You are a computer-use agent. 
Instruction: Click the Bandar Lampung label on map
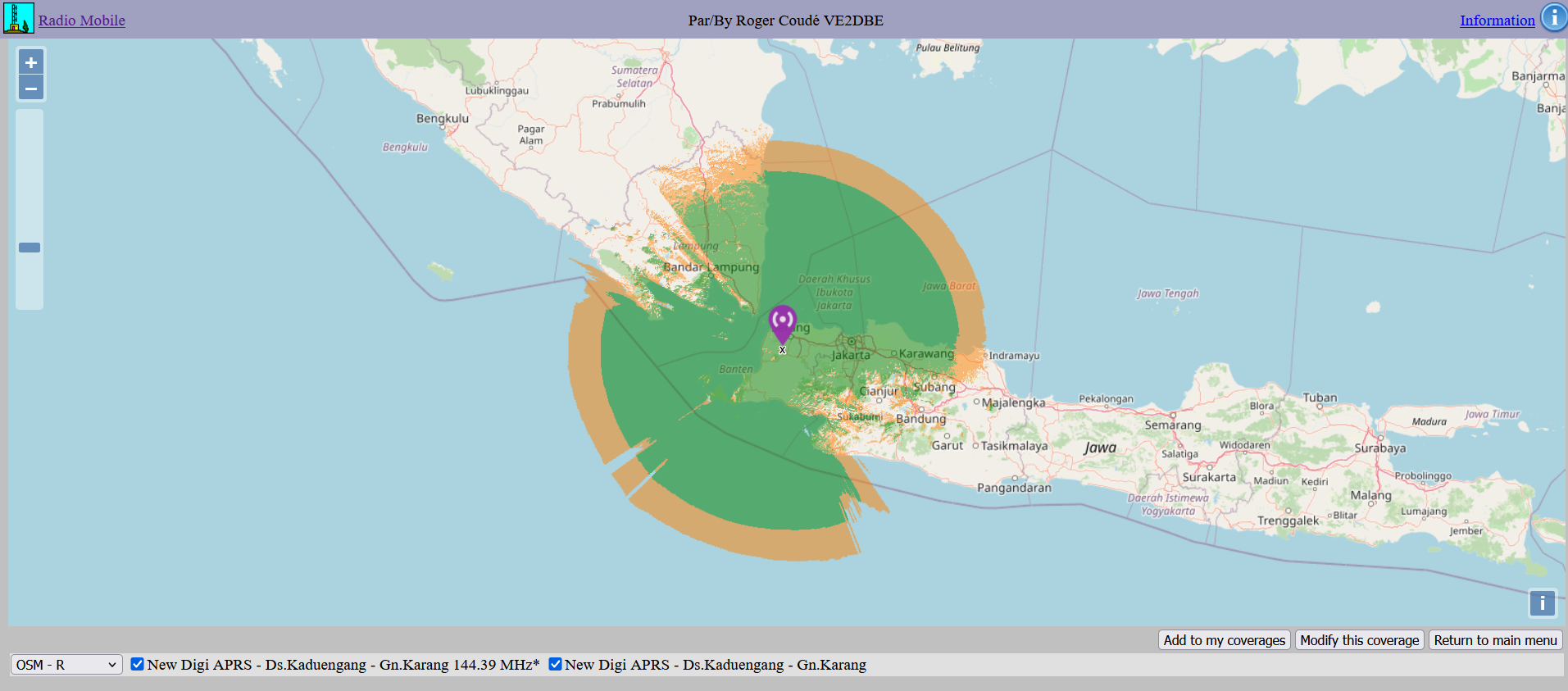point(711,267)
